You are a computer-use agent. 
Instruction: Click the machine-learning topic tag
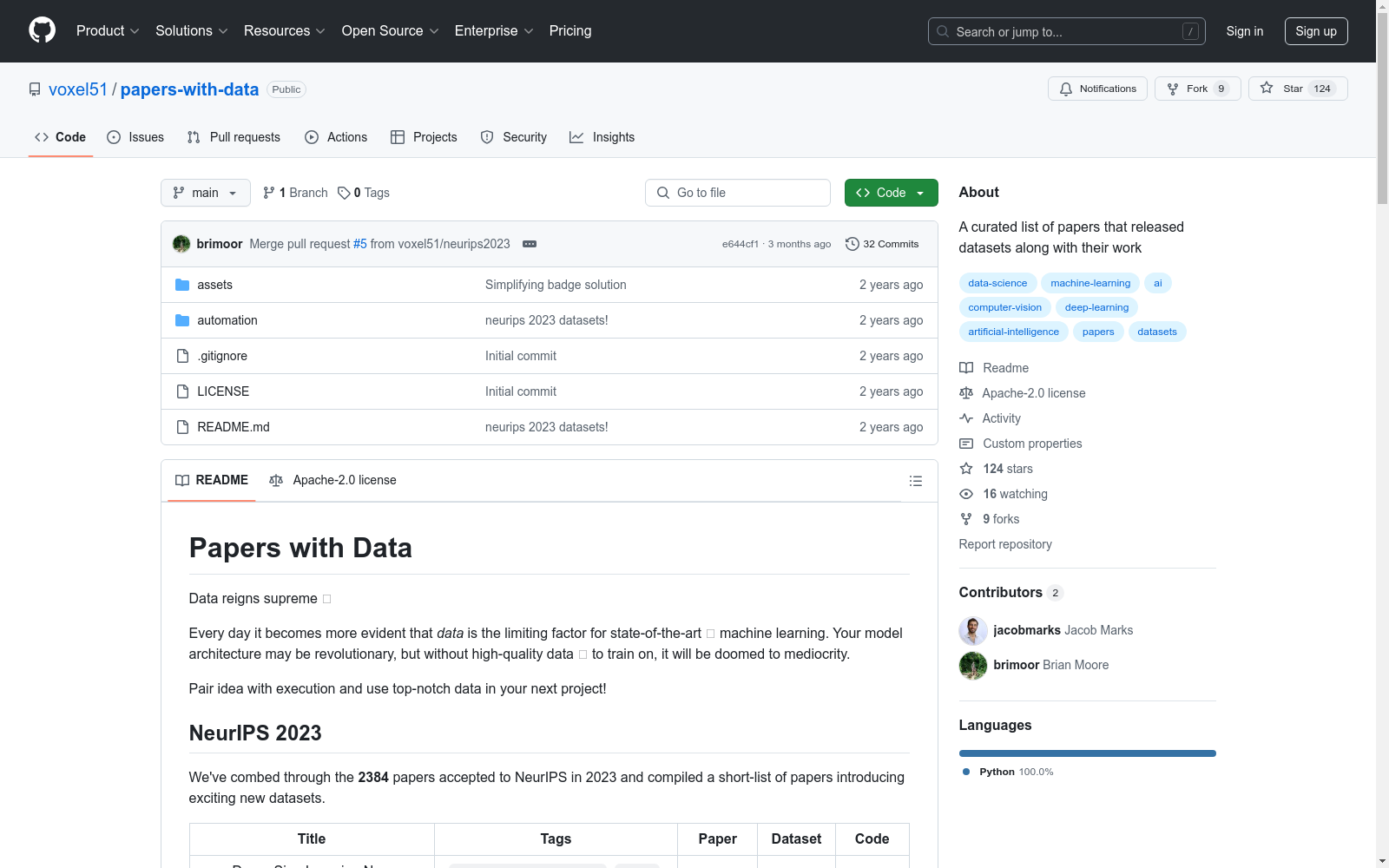click(x=1090, y=283)
